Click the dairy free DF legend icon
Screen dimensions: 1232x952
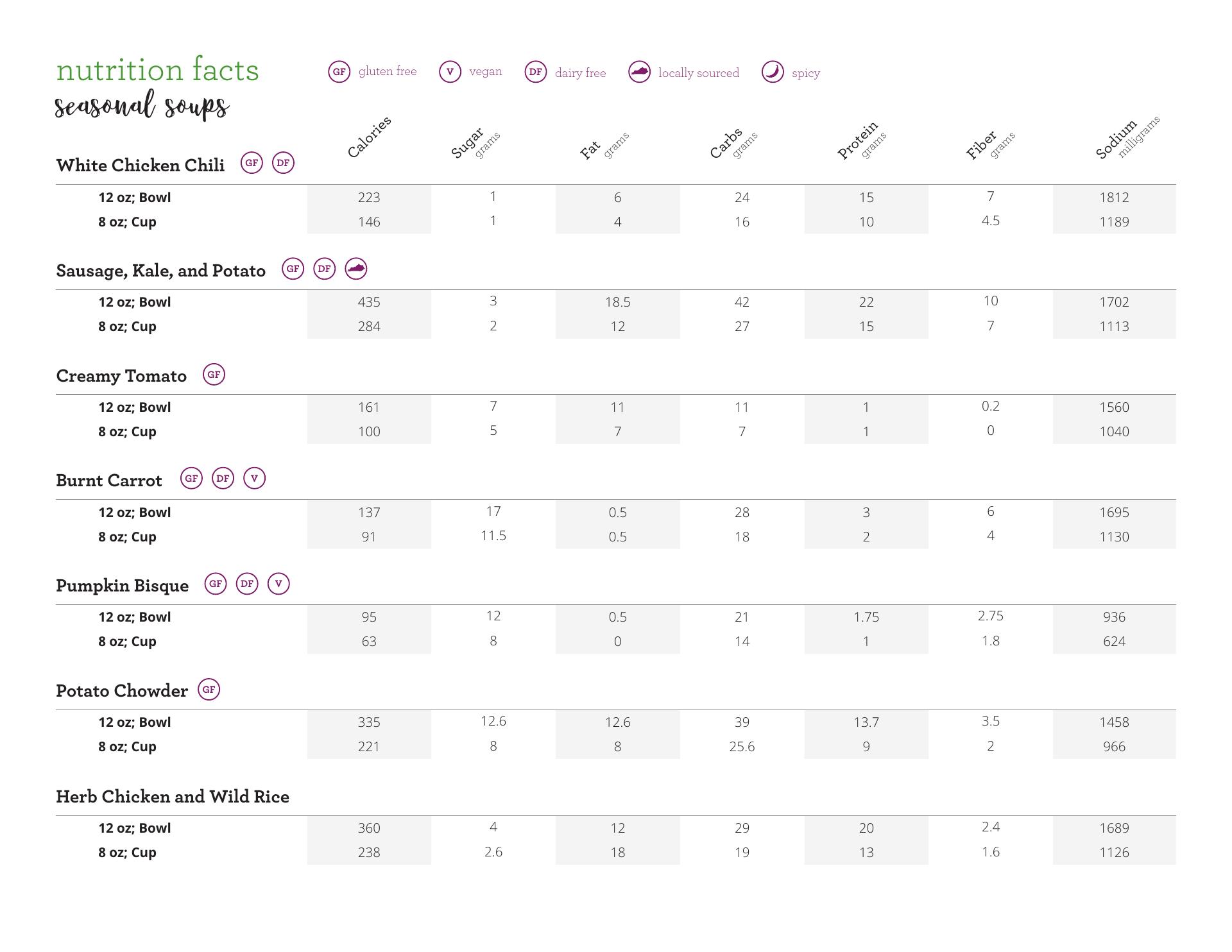point(536,72)
